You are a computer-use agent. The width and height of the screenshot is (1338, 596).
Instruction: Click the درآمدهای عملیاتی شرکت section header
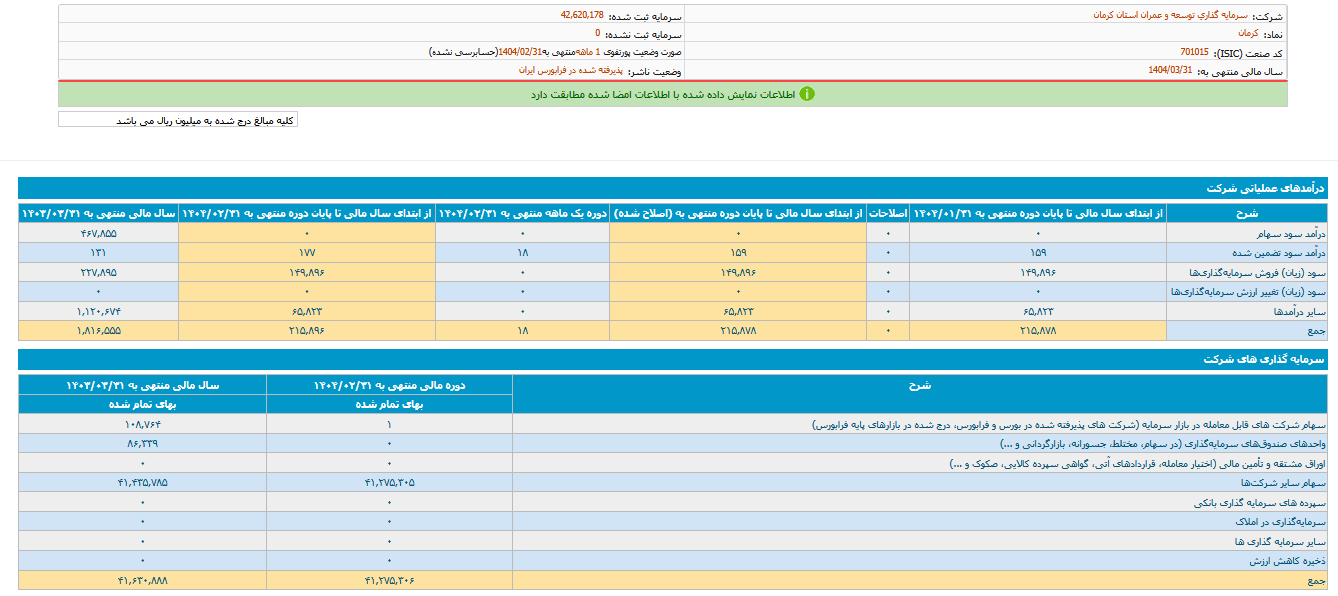pos(1264,188)
